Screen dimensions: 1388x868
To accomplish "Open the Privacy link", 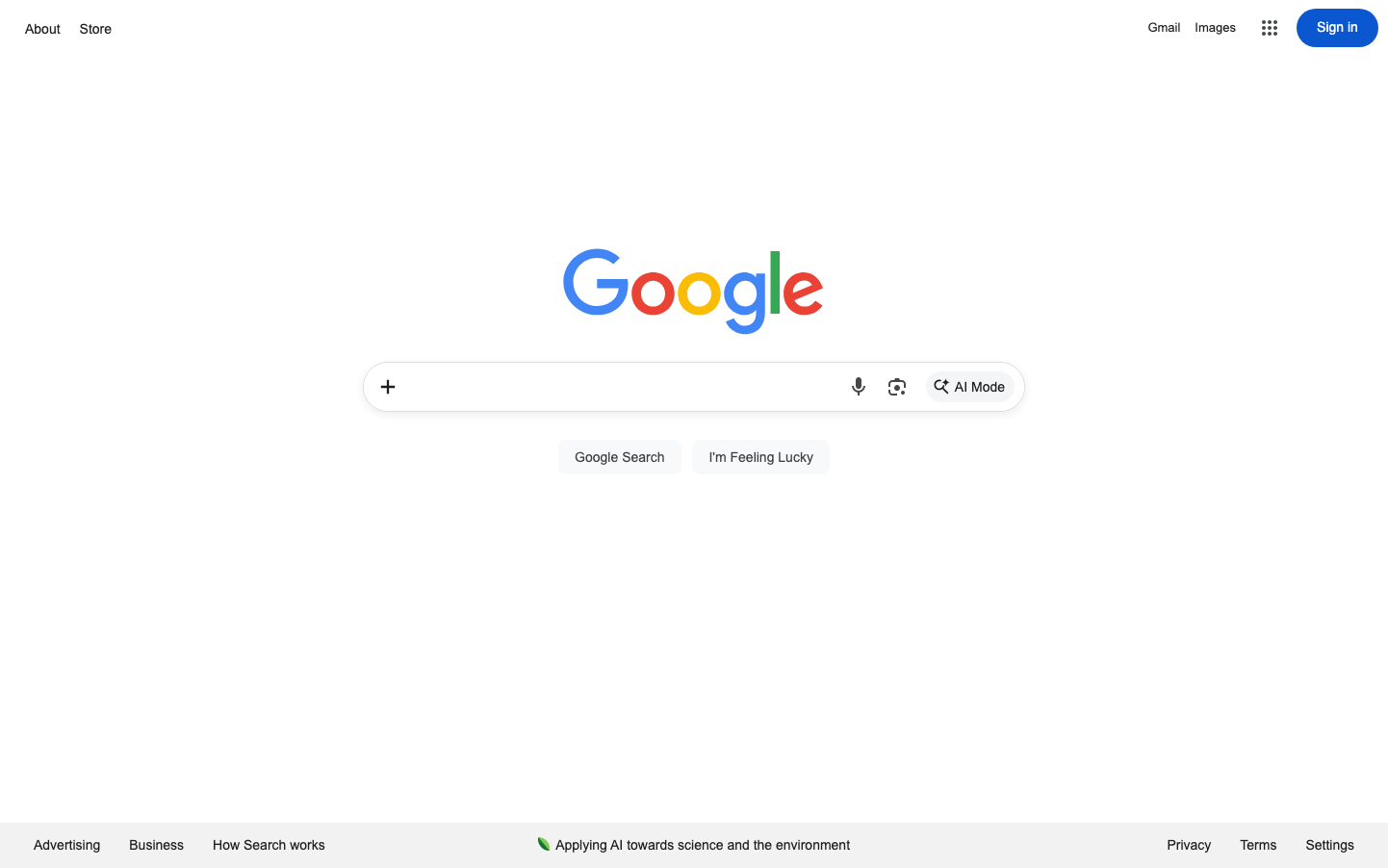I will click(1189, 845).
